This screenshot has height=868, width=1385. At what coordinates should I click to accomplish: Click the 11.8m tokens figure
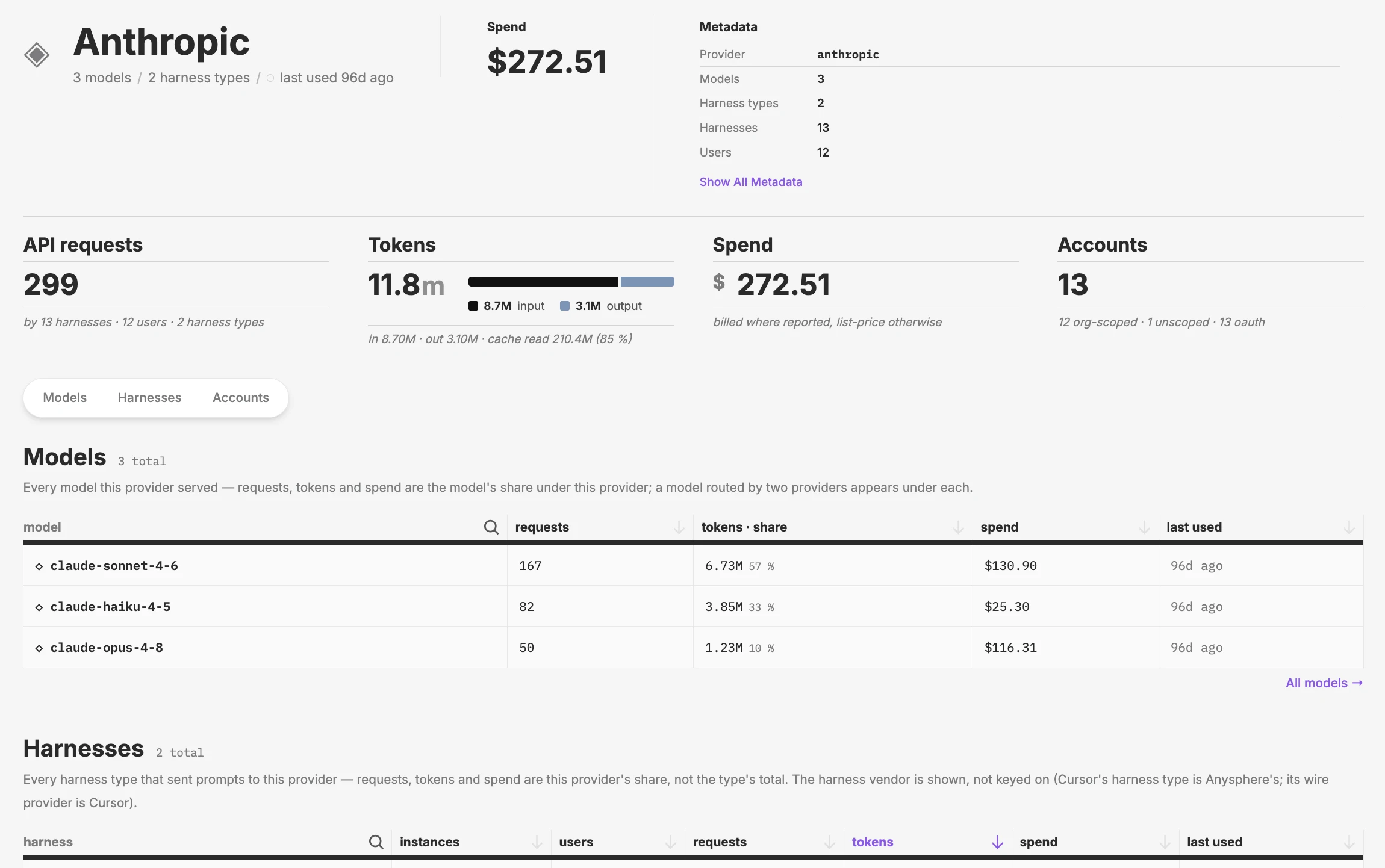click(406, 284)
